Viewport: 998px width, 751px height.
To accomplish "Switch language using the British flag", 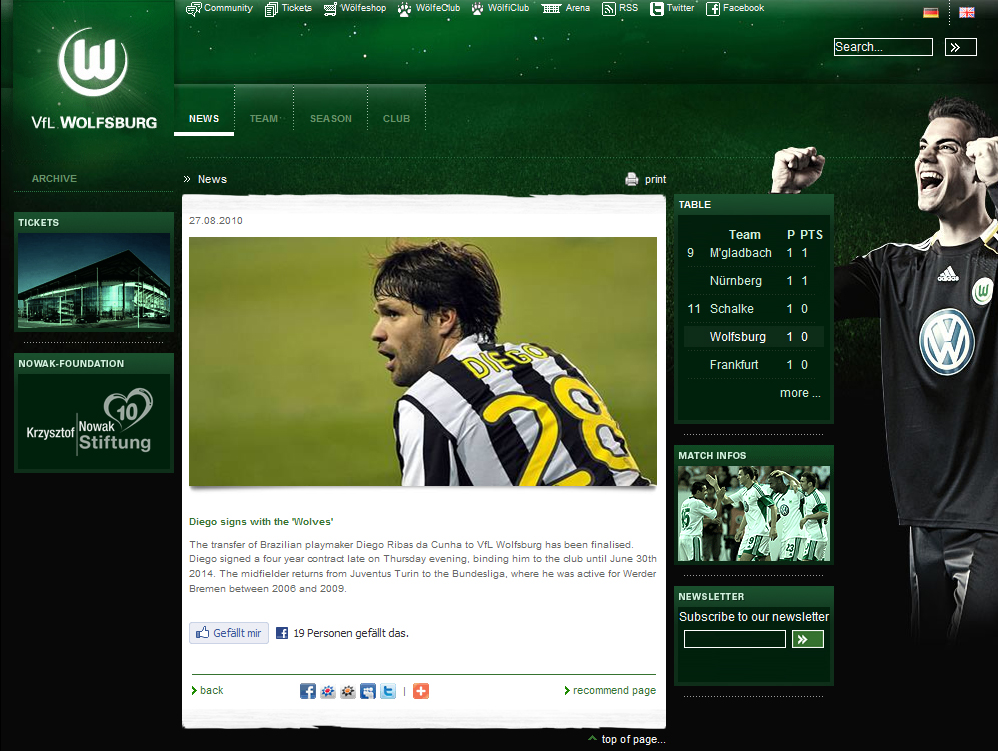I will click(967, 12).
